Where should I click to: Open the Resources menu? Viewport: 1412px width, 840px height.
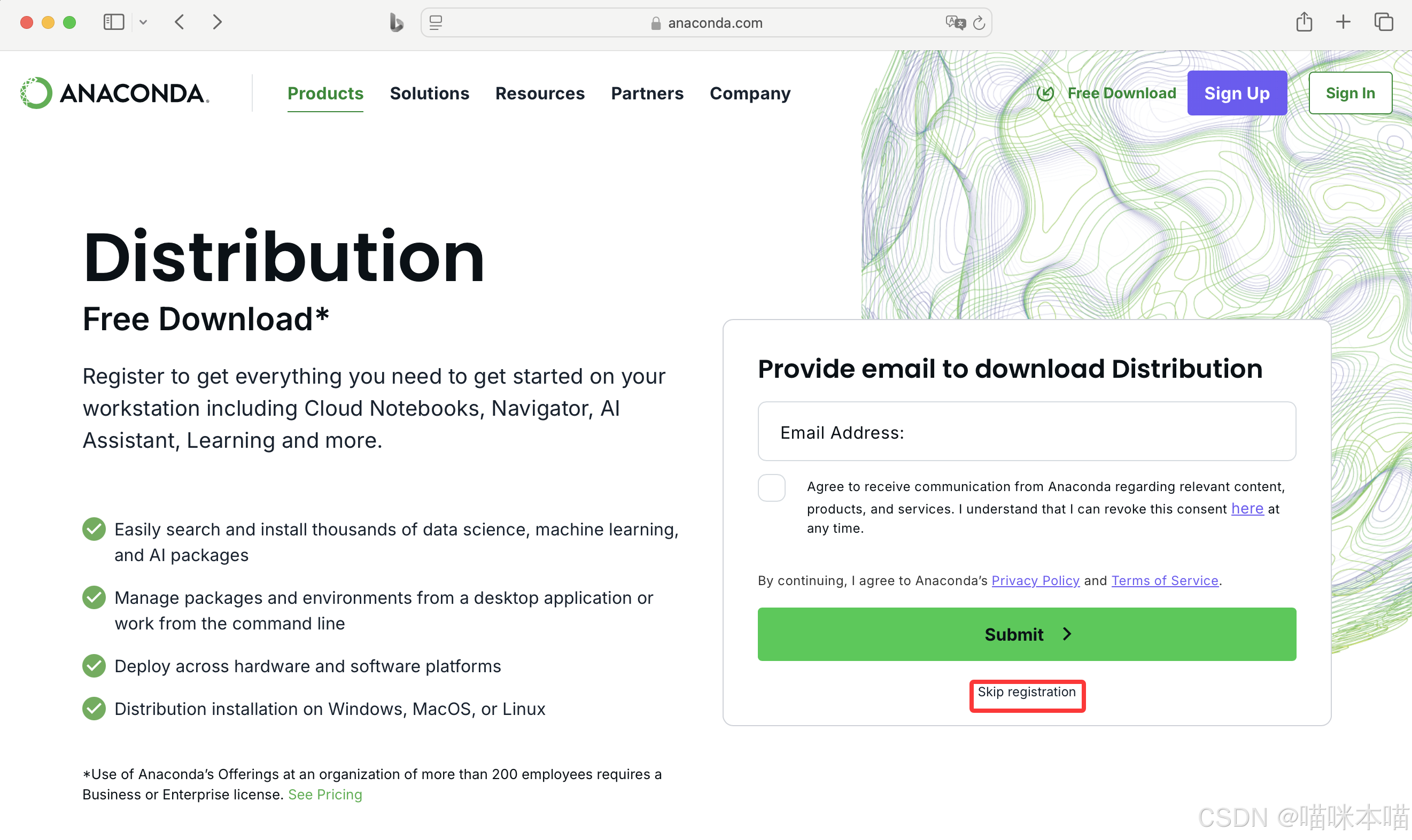[x=540, y=94]
